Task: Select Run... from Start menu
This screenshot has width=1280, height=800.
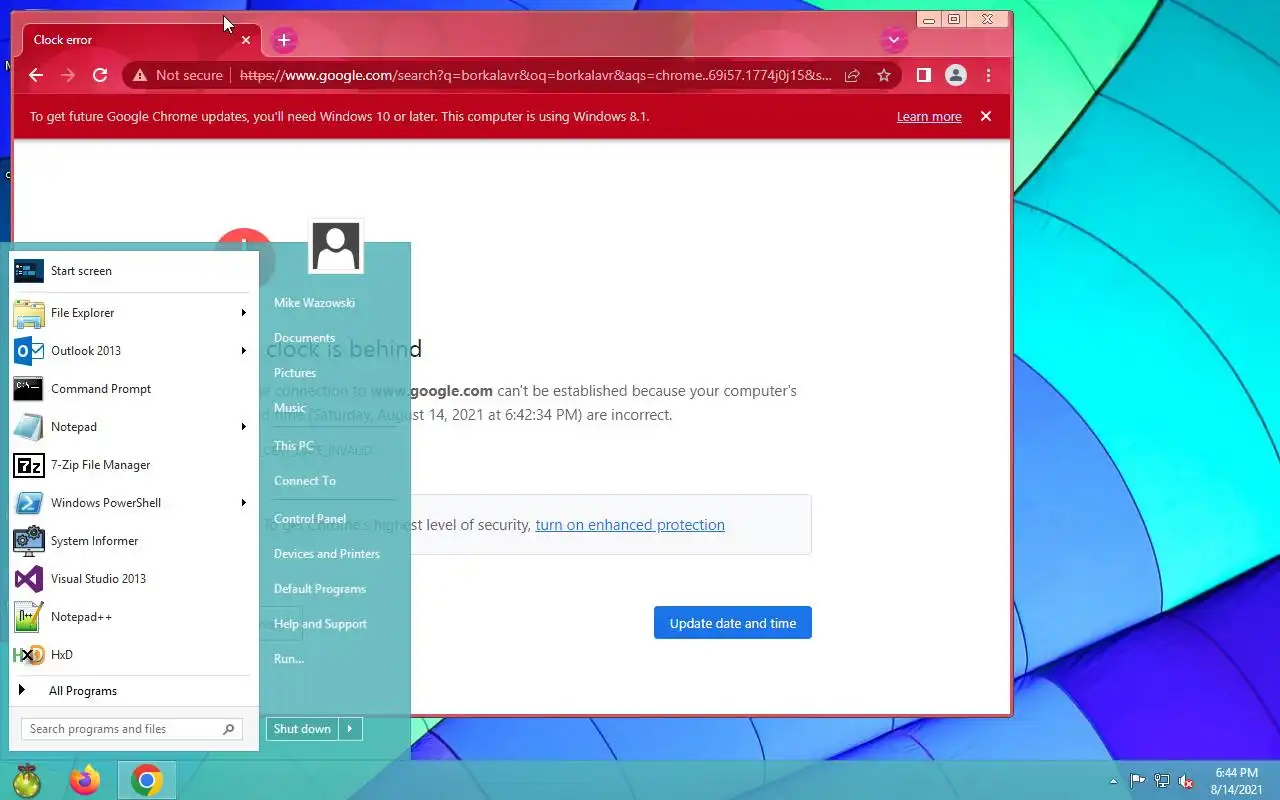Action: point(289,659)
